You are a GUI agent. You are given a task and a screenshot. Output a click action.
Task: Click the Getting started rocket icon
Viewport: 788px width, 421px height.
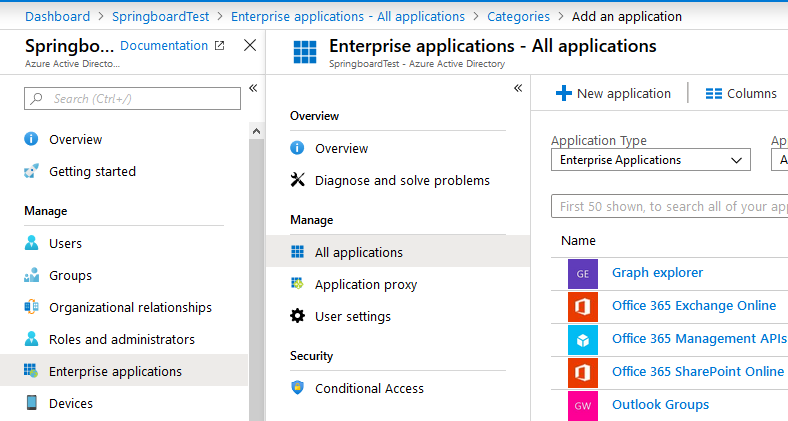click(x=31, y=171)
